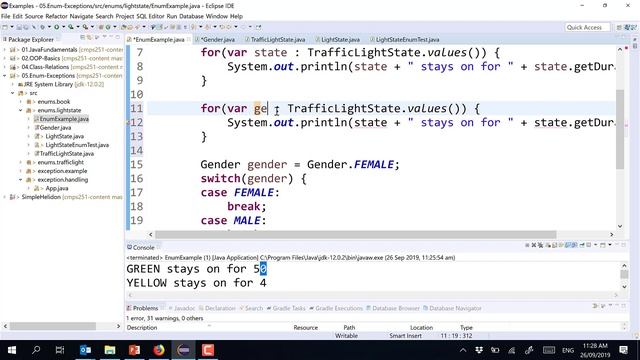Sort Problems by the Location column header
The width and height of the screenshot is (640, 360).
point(421,328)
